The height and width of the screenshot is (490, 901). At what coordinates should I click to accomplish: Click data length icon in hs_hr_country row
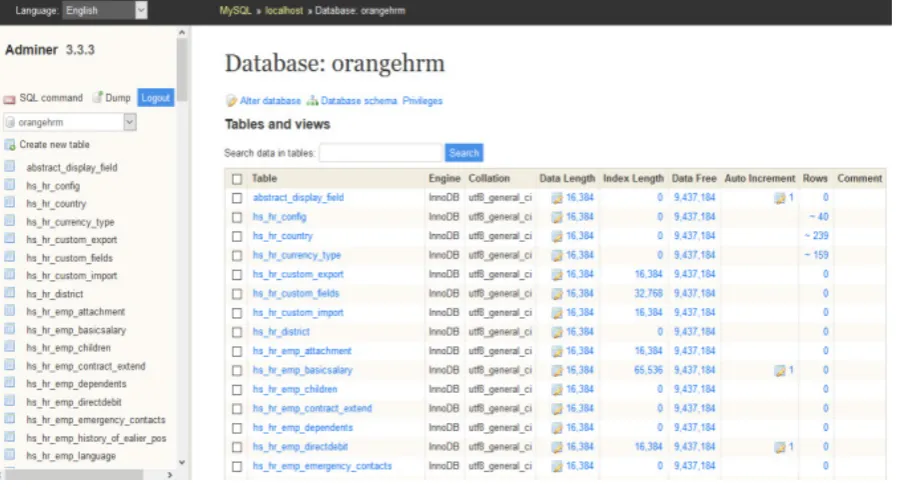557,236
